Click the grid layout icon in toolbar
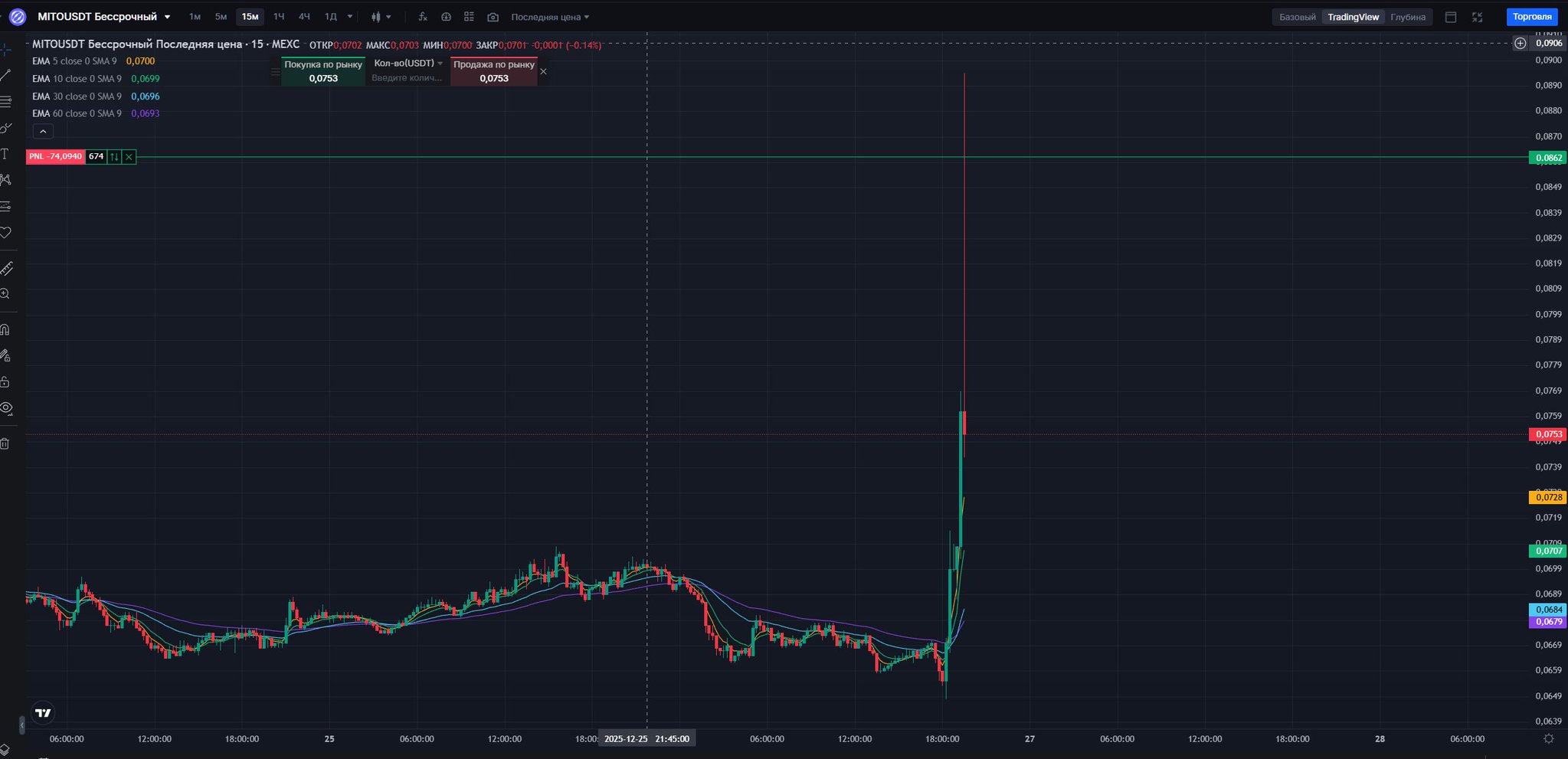This screenshot has height=759, width=1568. click(x=470, y=17)
